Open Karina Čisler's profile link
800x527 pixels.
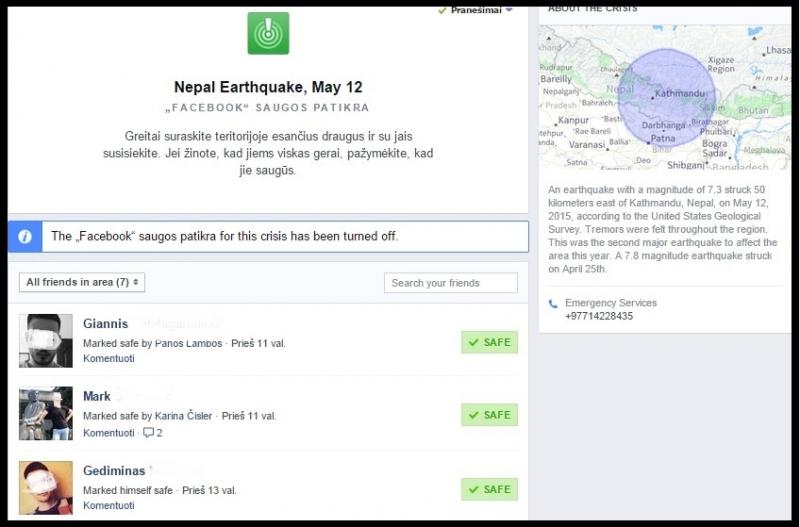tap(183, 416)
